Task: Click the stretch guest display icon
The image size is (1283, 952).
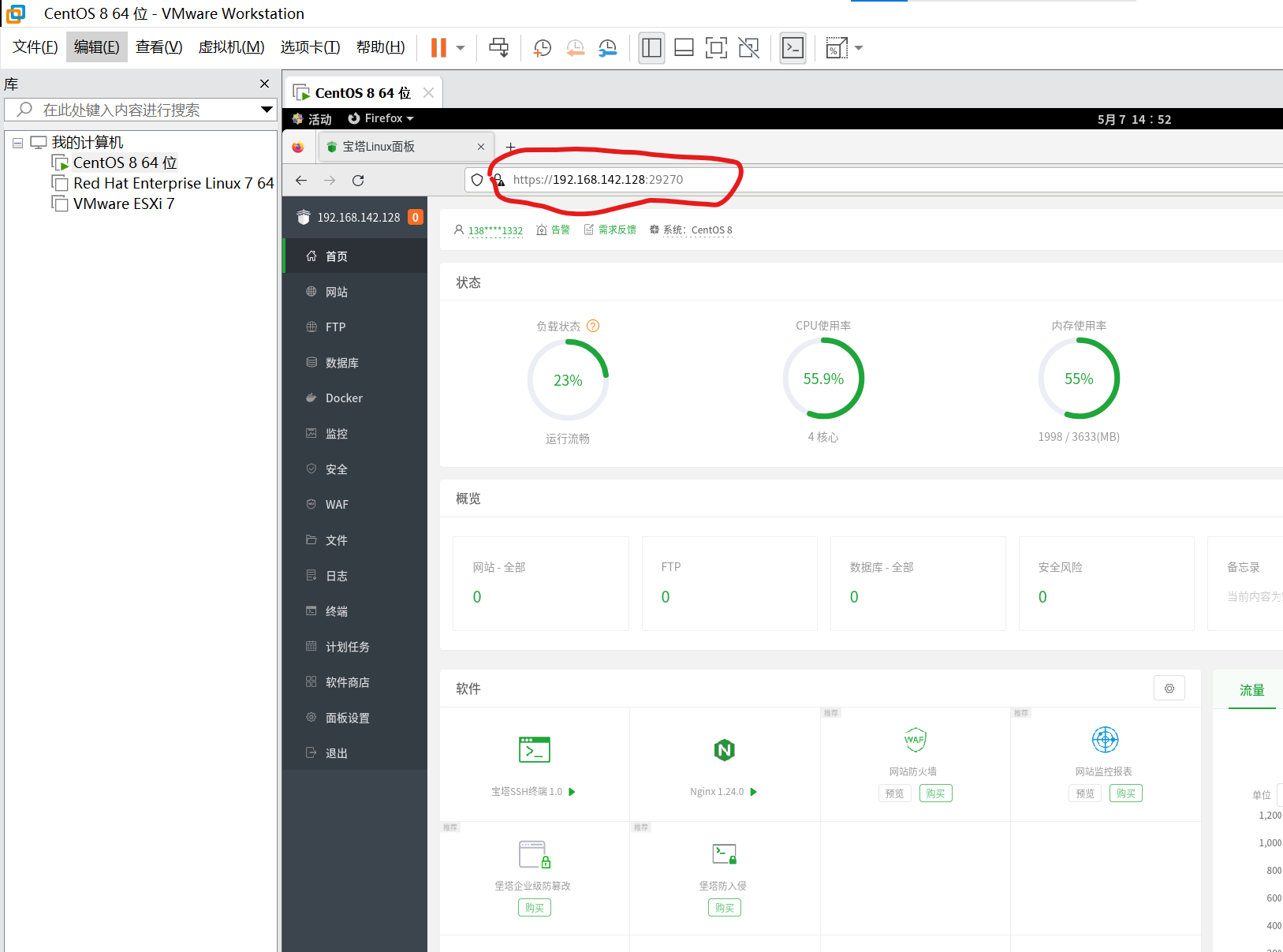Action: pyautogui.click(x=837, y=48)
